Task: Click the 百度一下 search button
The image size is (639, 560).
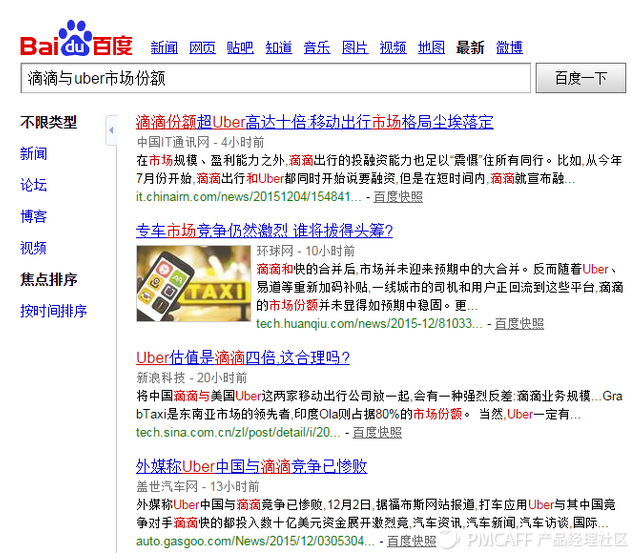Action: pyautogui.click(x=581, y=78)
